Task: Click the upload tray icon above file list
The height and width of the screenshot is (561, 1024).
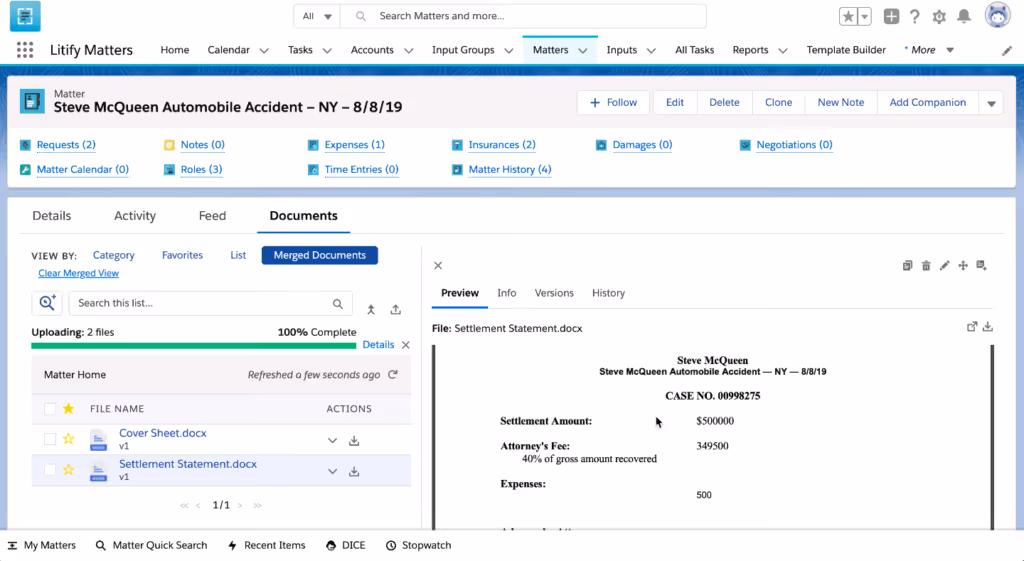Action: point(396,310)
